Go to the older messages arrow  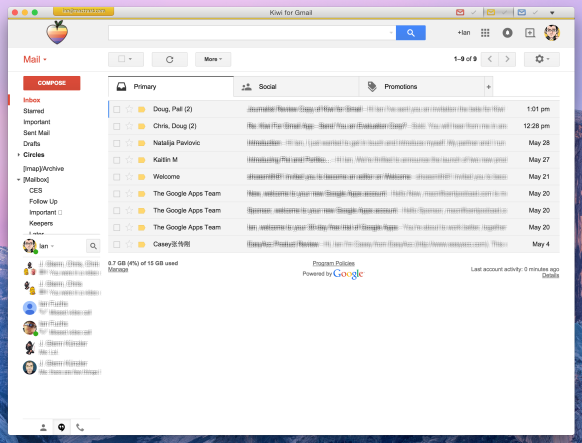[507, 59]
